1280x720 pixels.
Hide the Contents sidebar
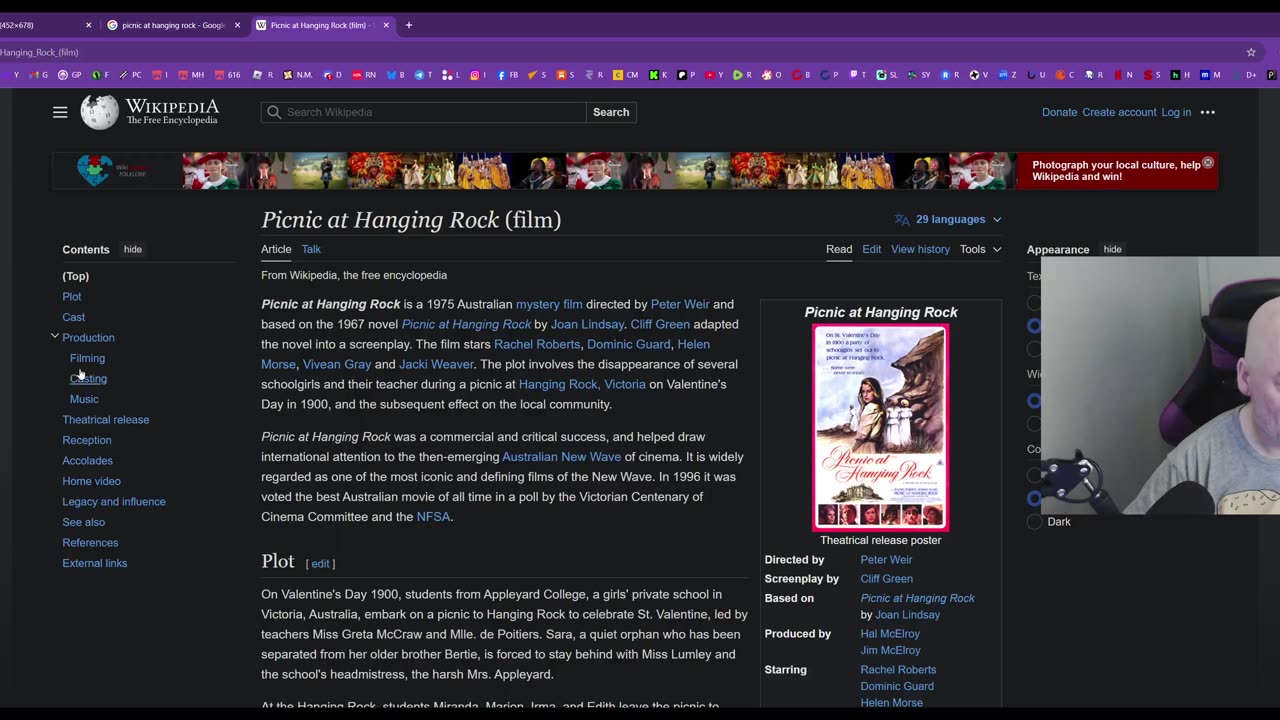pos(132,249)
